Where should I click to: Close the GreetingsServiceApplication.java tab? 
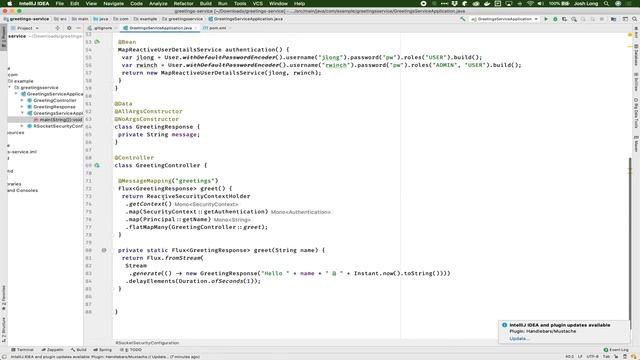click(x=196, y=28)
